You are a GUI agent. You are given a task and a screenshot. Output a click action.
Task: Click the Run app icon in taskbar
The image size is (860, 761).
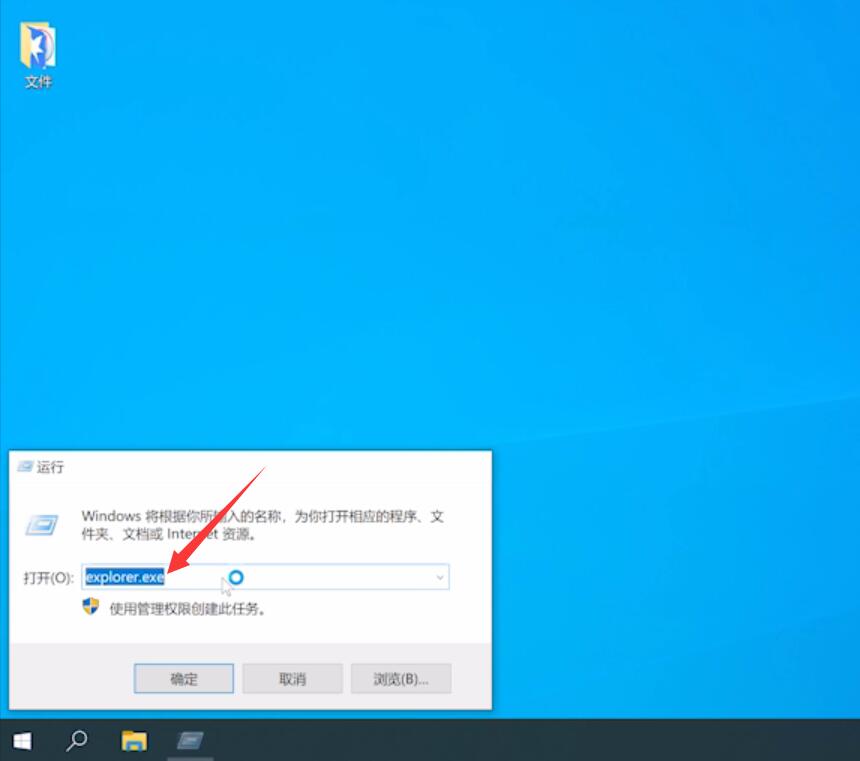(x=190, y=741)
